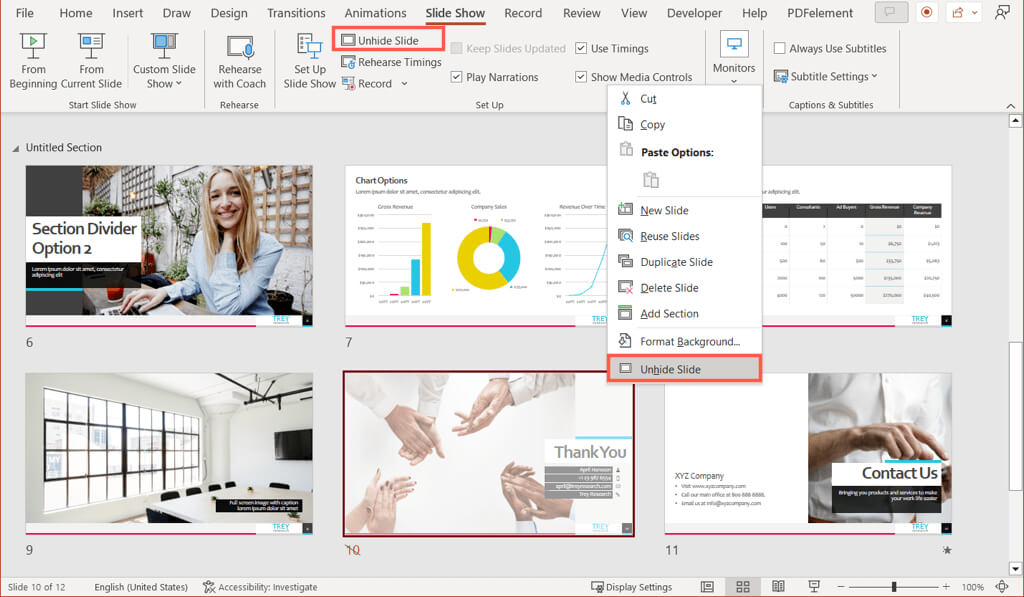Click the paste option clipboard icon
1024x597 pixels.
650,180
